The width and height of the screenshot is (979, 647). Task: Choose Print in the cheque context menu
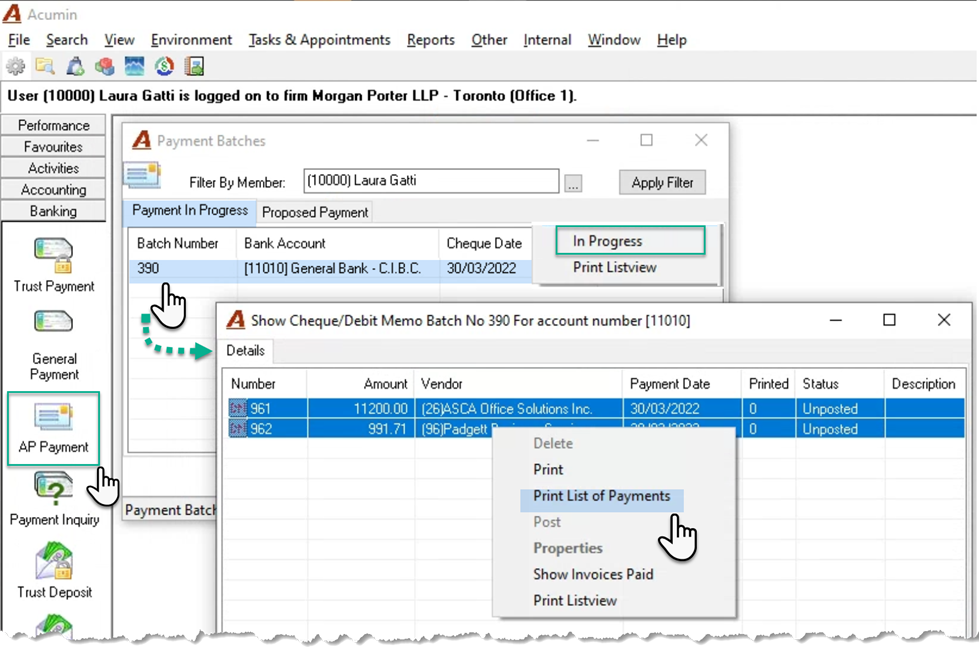tap(548, 470)
